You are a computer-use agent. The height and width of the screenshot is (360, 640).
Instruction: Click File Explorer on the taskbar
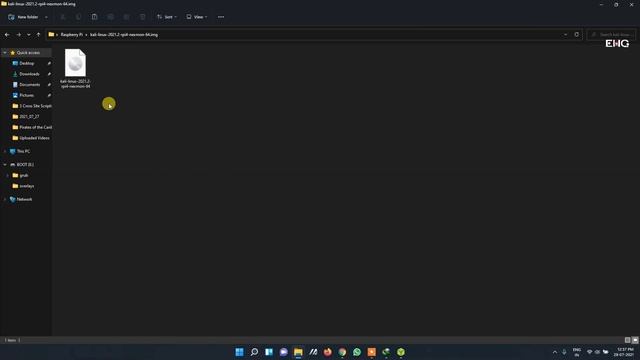(298, 352)
